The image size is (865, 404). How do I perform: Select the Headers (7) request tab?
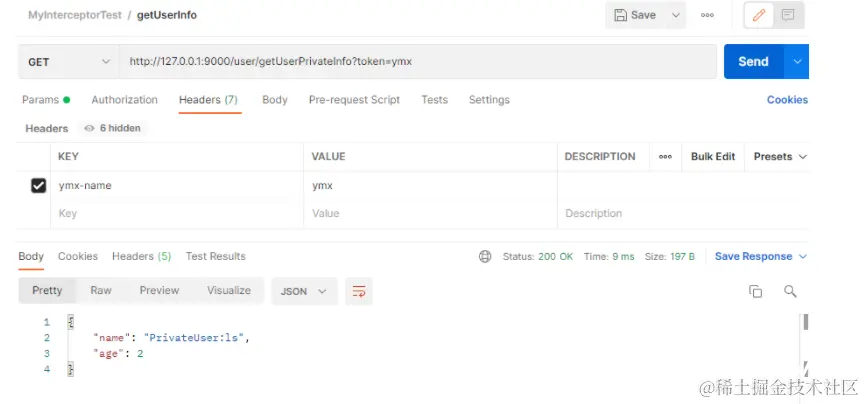tap(208, 100)
